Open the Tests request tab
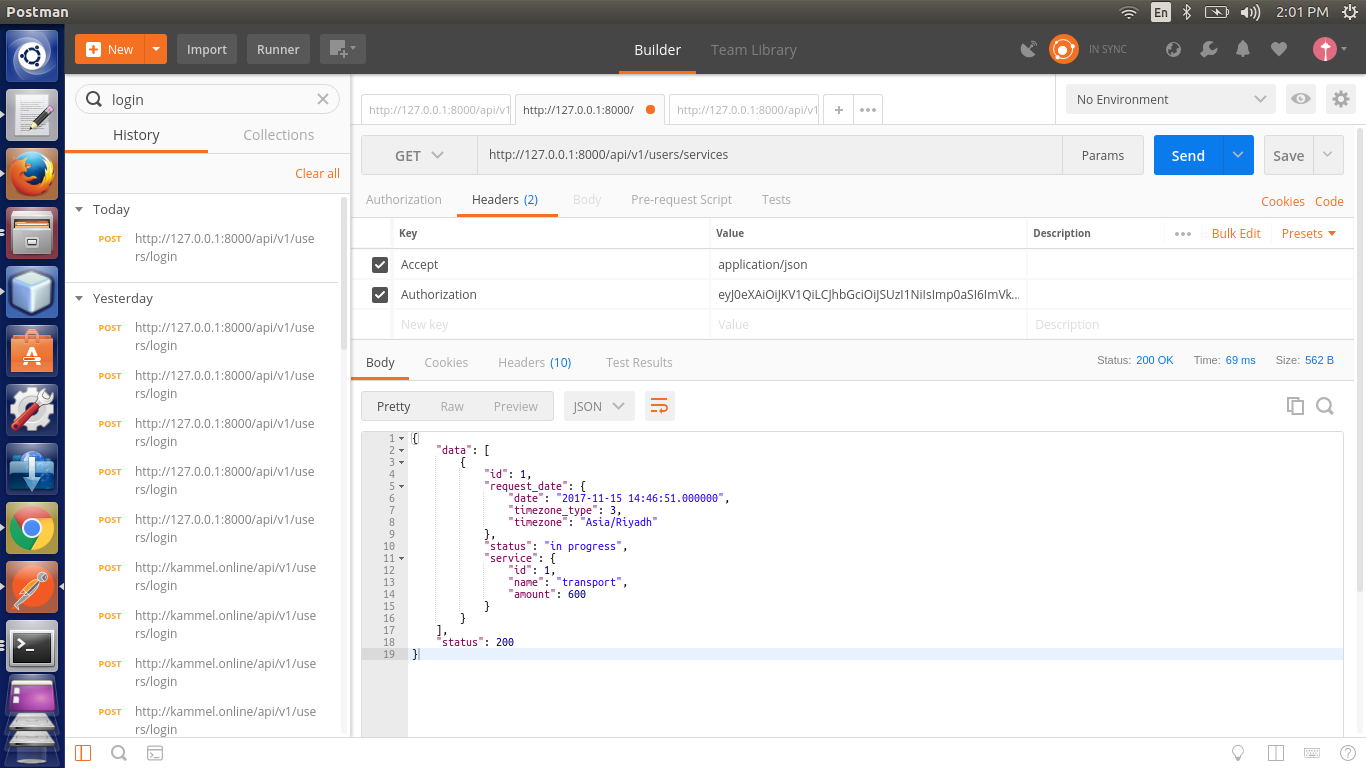The image size is (1366, 768). coord(776,199)
